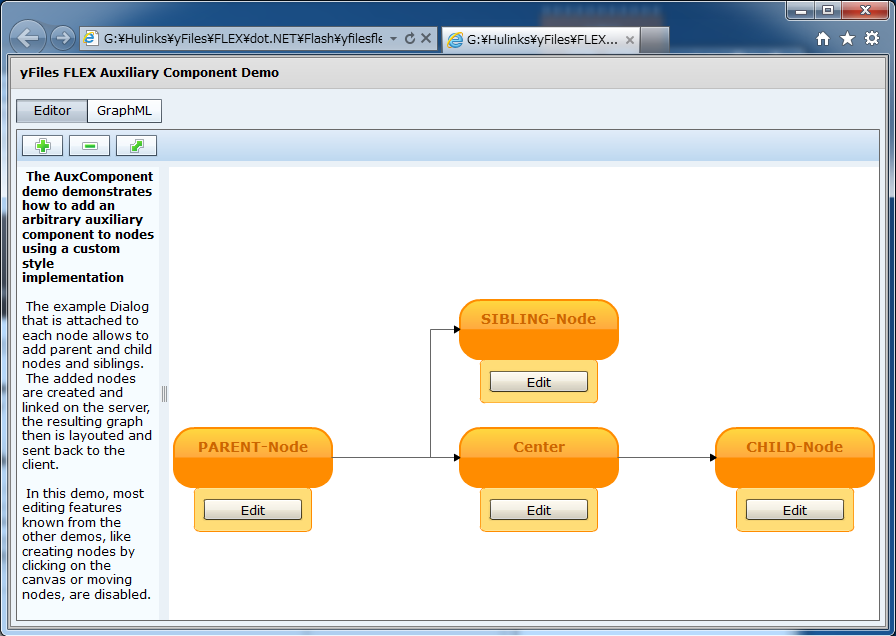This screenshot has height=636, width=896.
Task: Click the green minus zoom-out icon
Action: 89,146
